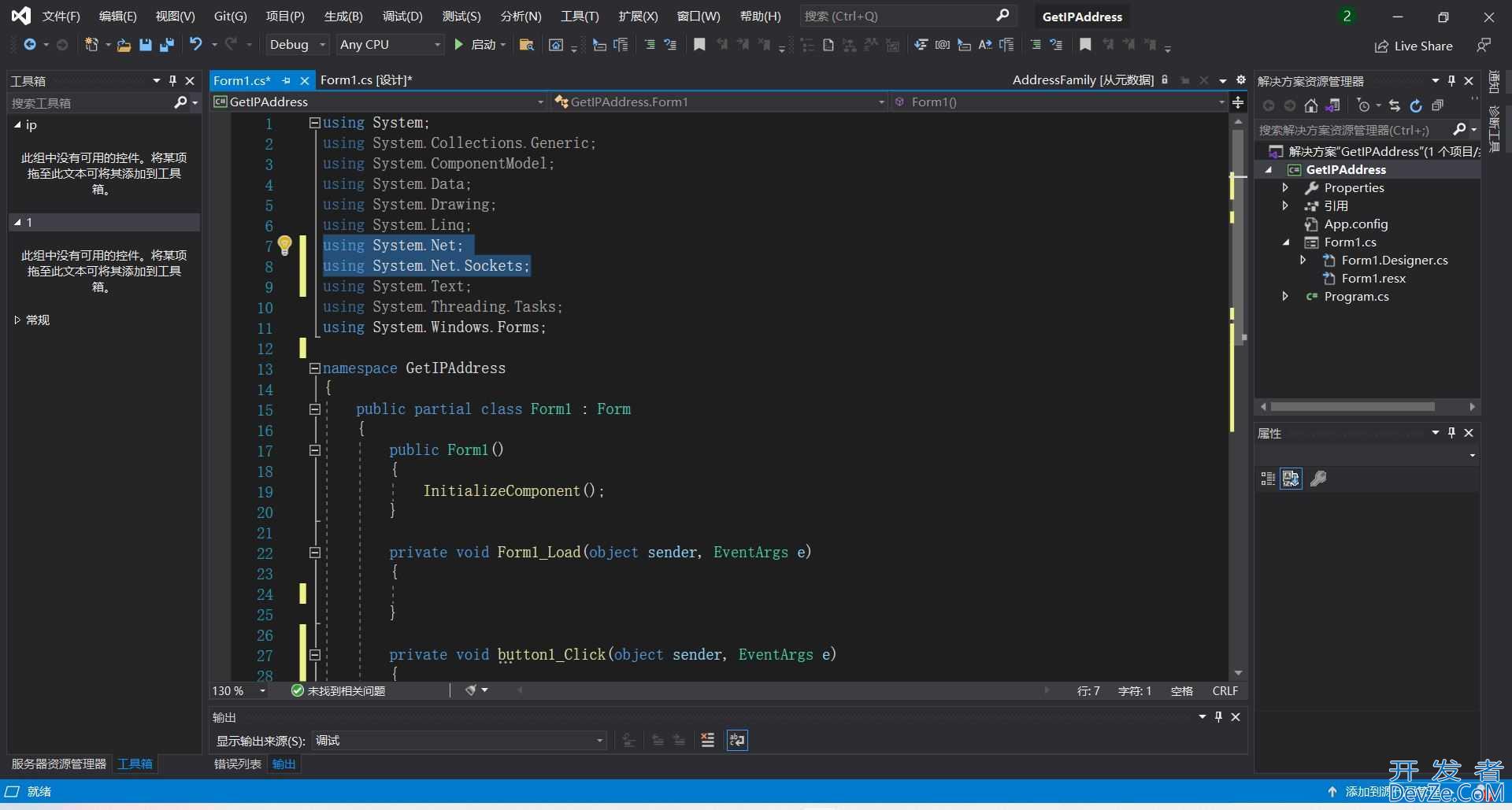This screenshot has width=1512, height=810.
Task: Open the Debug configuration dropdown
Action: (297, 45)
